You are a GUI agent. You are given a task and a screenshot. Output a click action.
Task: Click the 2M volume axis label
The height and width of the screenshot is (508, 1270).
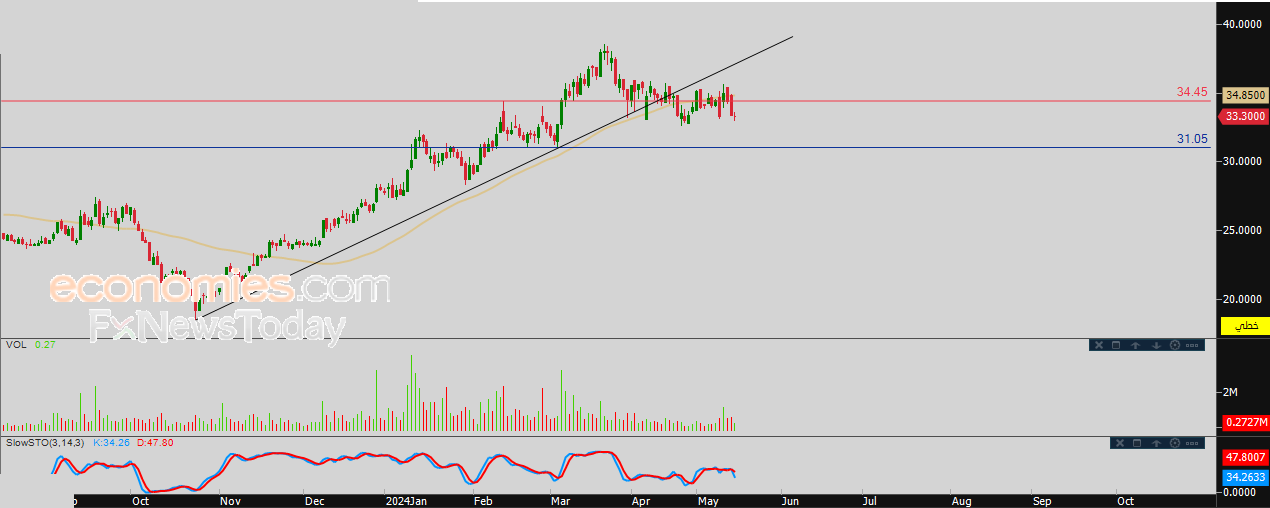(1230, 392)
